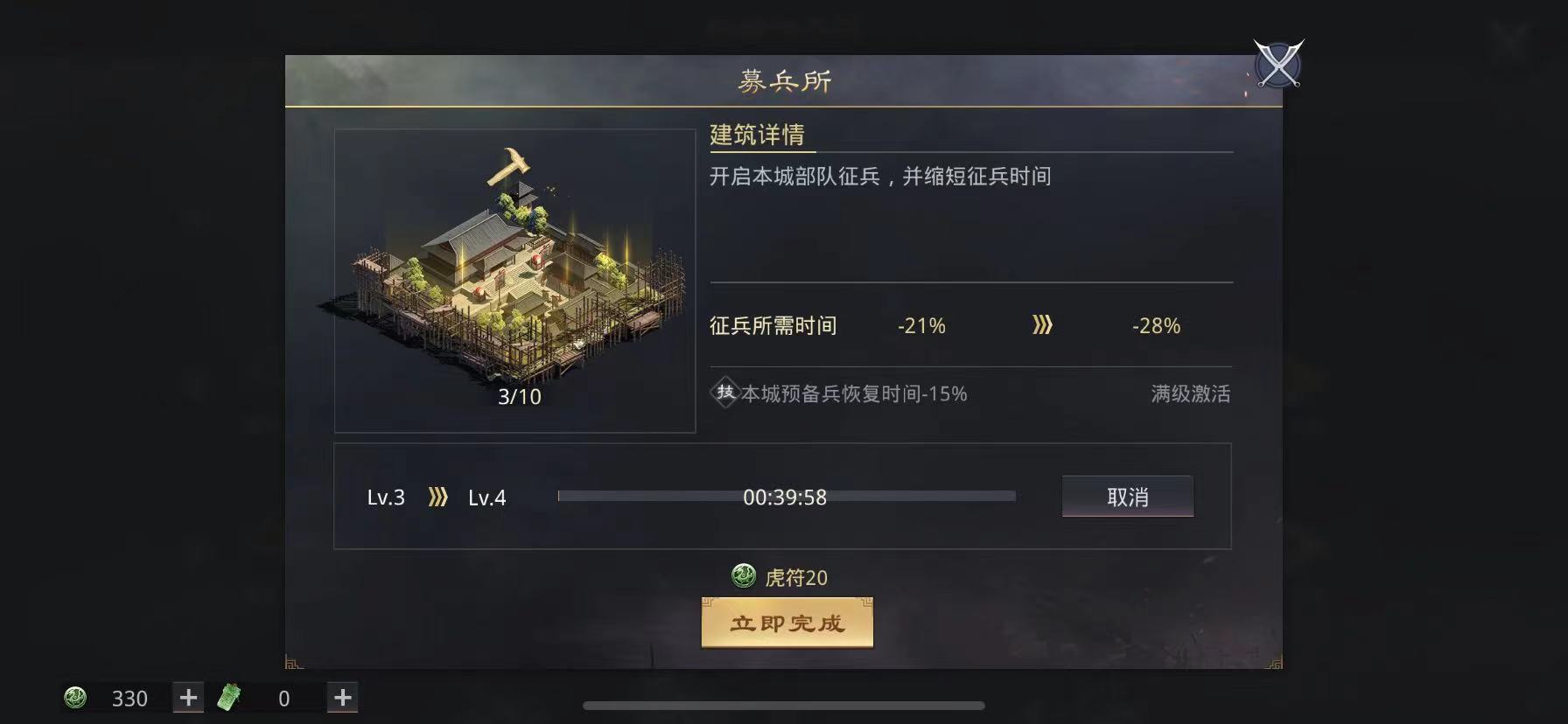Image resolution: width=1568 pixels, height=724 pixels.
Task: Click the upgrade progress bar showing 00:39:58
Action: [x=787, y=497]
